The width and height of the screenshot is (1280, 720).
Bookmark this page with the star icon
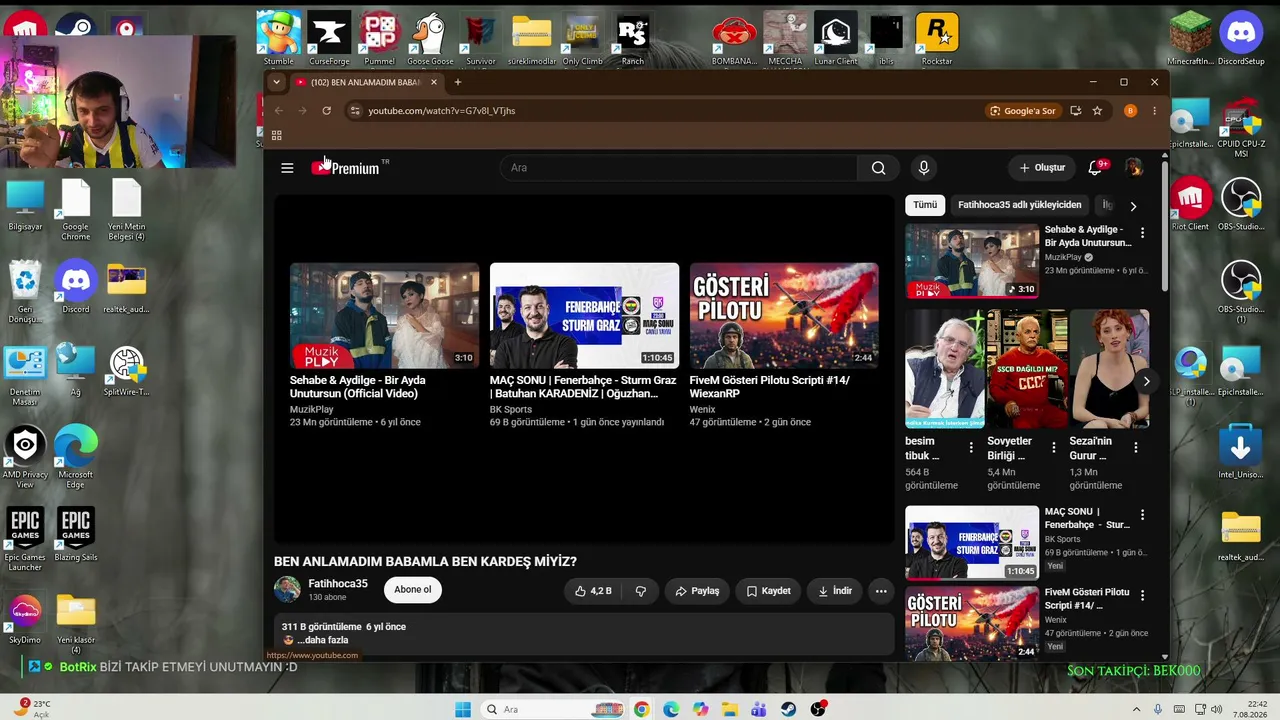coord(1097,111)
